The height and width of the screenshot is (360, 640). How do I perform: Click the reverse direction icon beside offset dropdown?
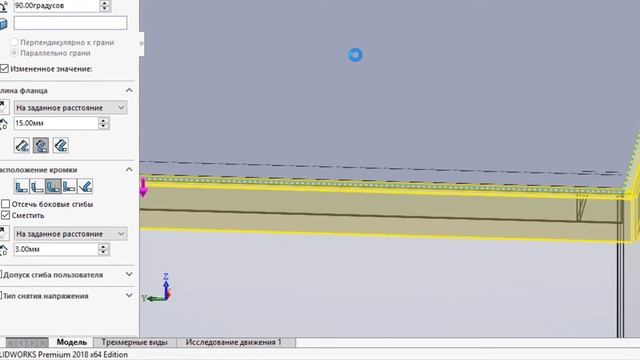(3, 233)
